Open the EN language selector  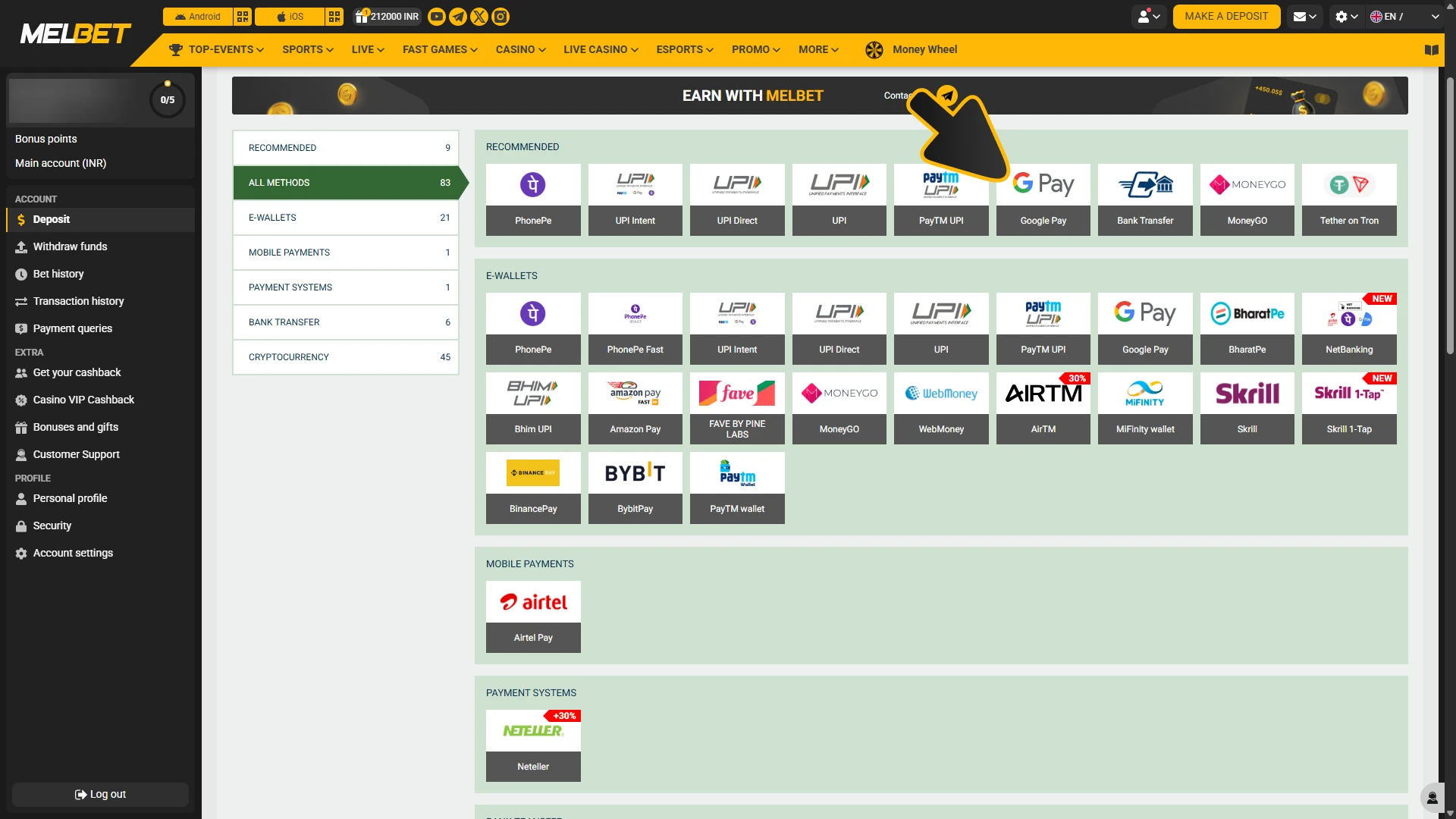pyautogui.click(x=1404, y=17)
